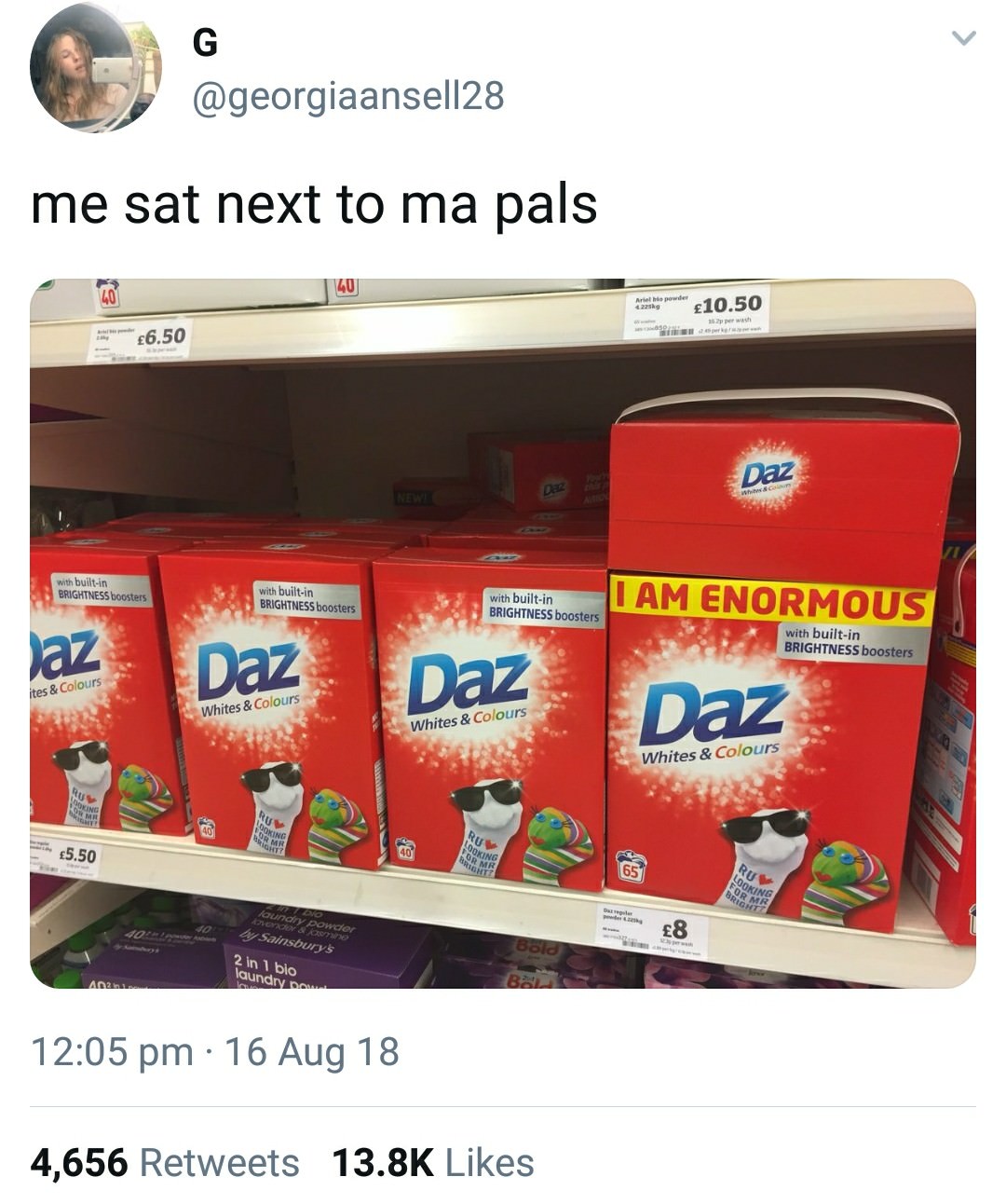Open the display name G
The height and width of the screenshot is (1204, 1006).
204,42
